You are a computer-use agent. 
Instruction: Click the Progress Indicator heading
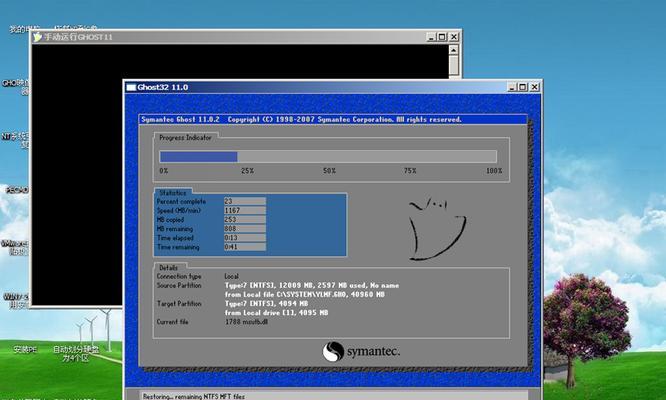[185, 138]
